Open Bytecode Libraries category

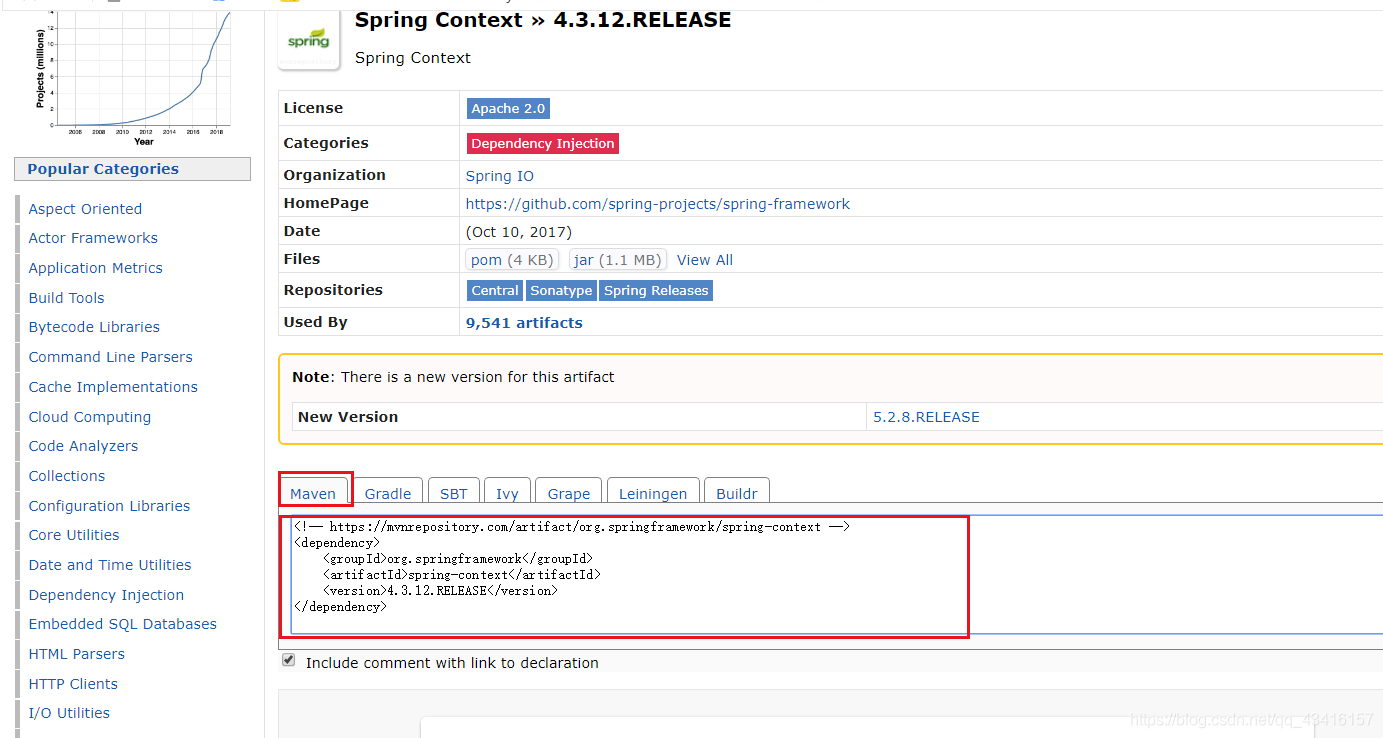tap(94, 327)
